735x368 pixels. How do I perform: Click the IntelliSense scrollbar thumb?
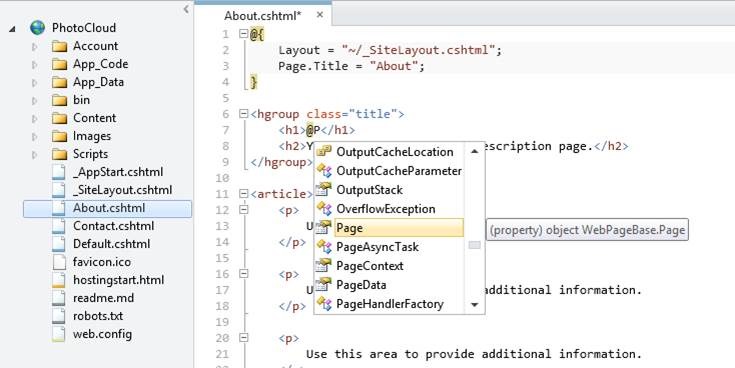click(474, 245)
